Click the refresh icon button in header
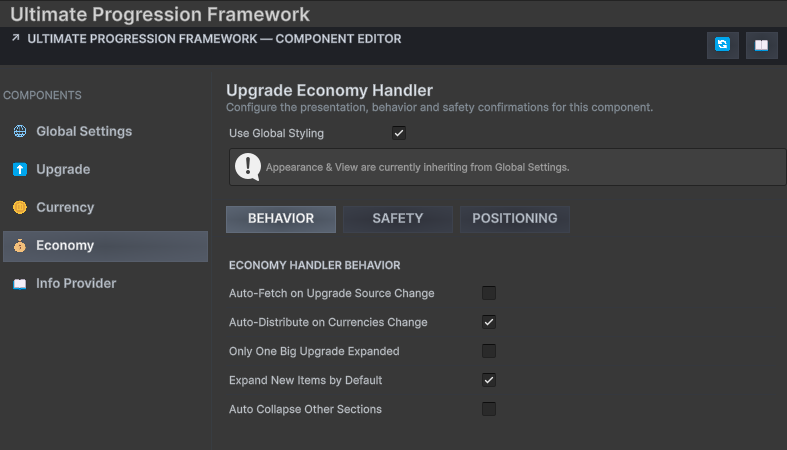 [722, 45]
